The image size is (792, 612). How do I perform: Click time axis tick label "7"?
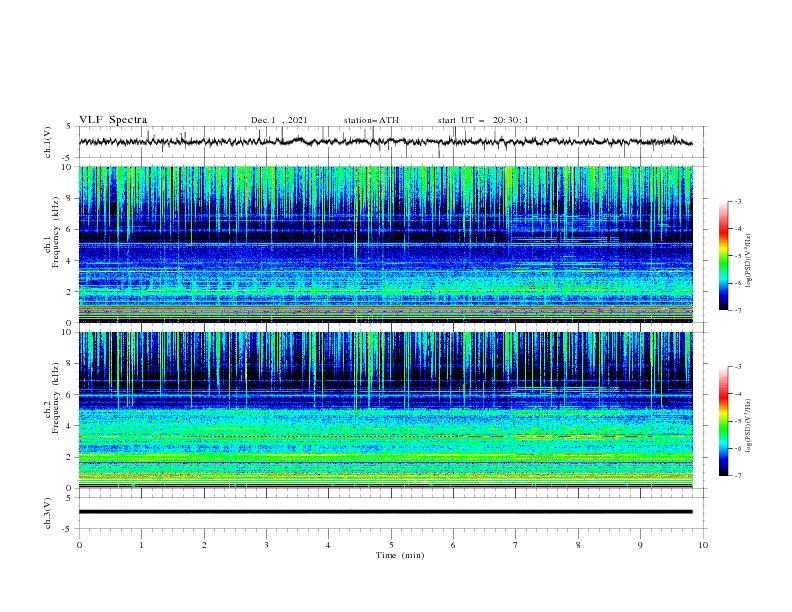coord(516,545)
